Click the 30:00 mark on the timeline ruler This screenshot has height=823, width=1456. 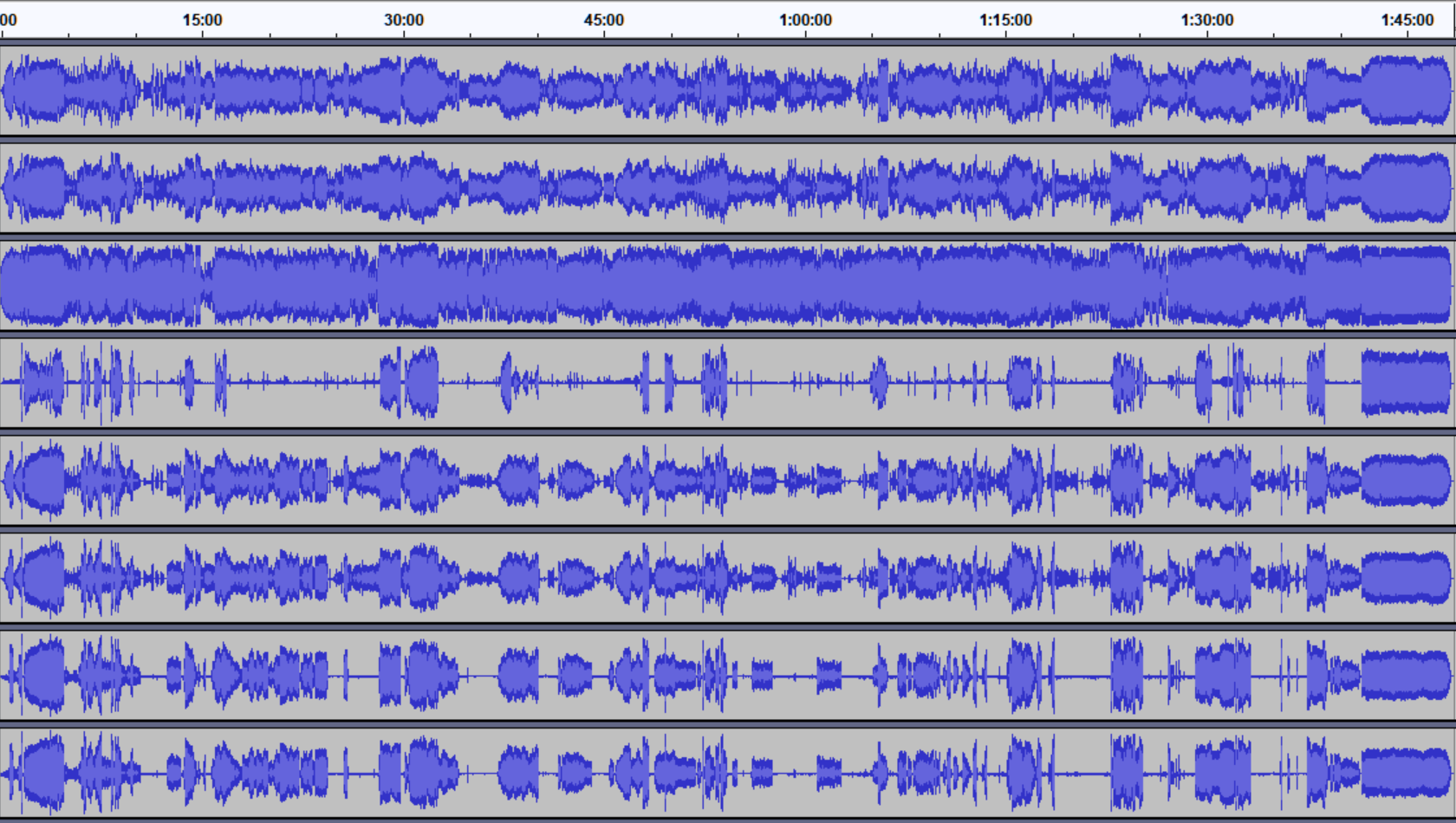404,20
